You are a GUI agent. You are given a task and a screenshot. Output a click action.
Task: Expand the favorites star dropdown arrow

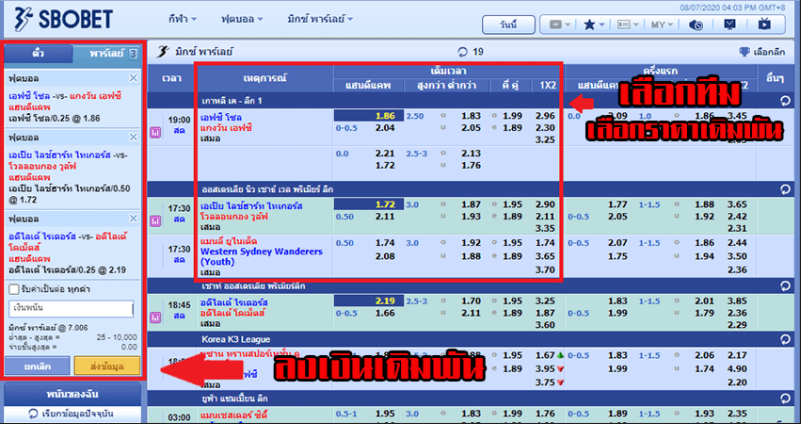602,25
